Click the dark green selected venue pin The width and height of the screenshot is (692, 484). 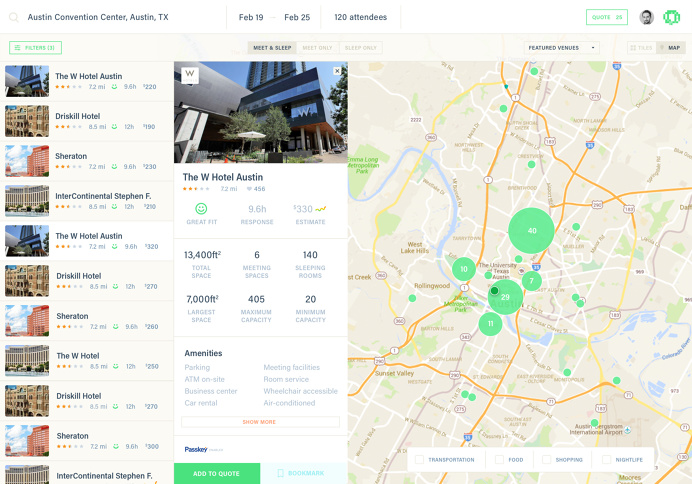click(x=494, y=290)
